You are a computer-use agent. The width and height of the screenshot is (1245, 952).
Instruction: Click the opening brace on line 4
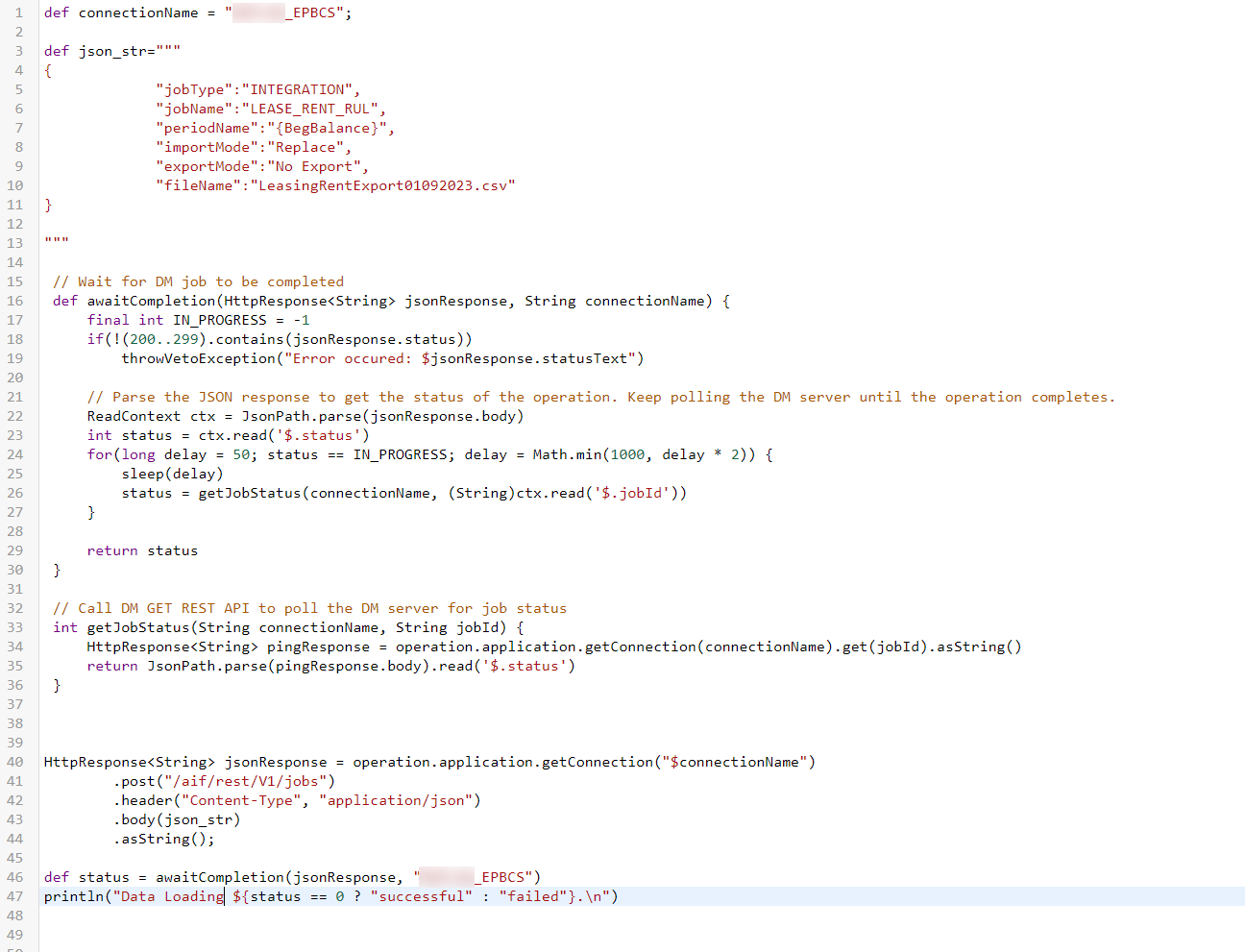[48, 70]
